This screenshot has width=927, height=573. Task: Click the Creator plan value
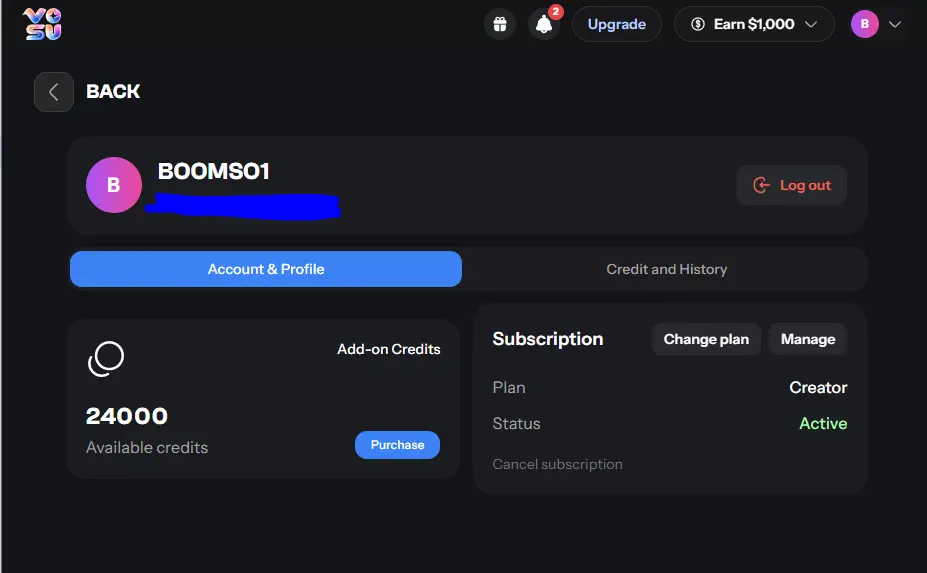pyautogui.click(x=818, y=387)
